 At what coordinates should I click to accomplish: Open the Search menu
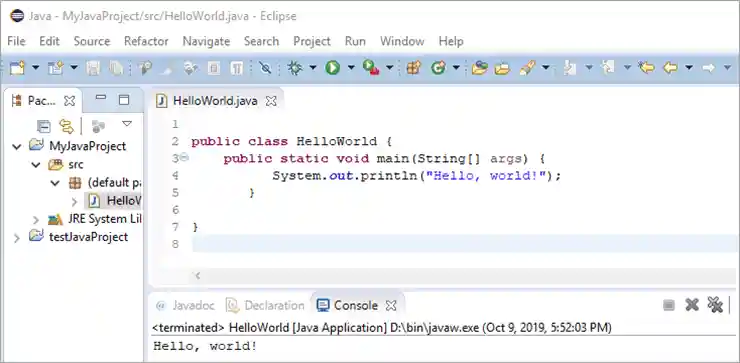pos(261,42)
